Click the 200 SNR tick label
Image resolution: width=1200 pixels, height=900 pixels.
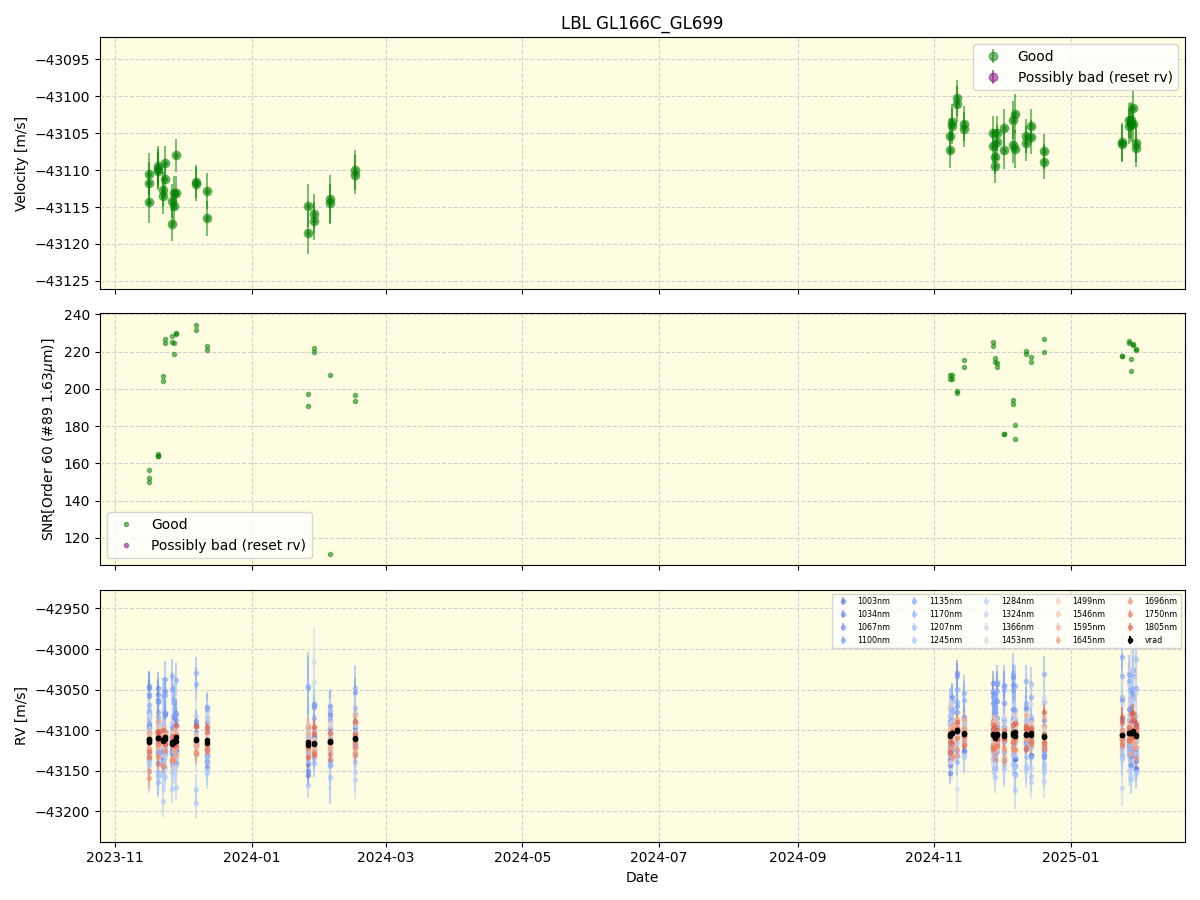point(79,389)
